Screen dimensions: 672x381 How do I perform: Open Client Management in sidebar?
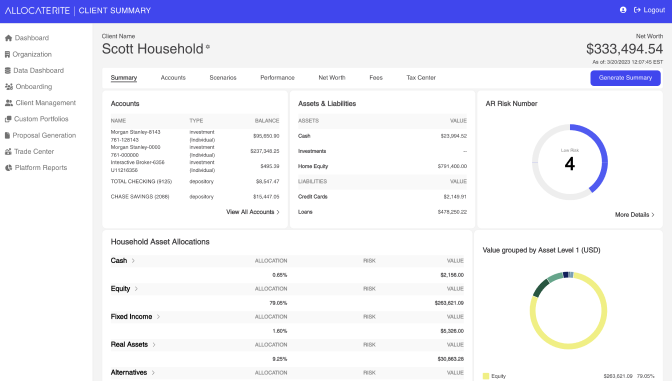click(x=46, y=103)
